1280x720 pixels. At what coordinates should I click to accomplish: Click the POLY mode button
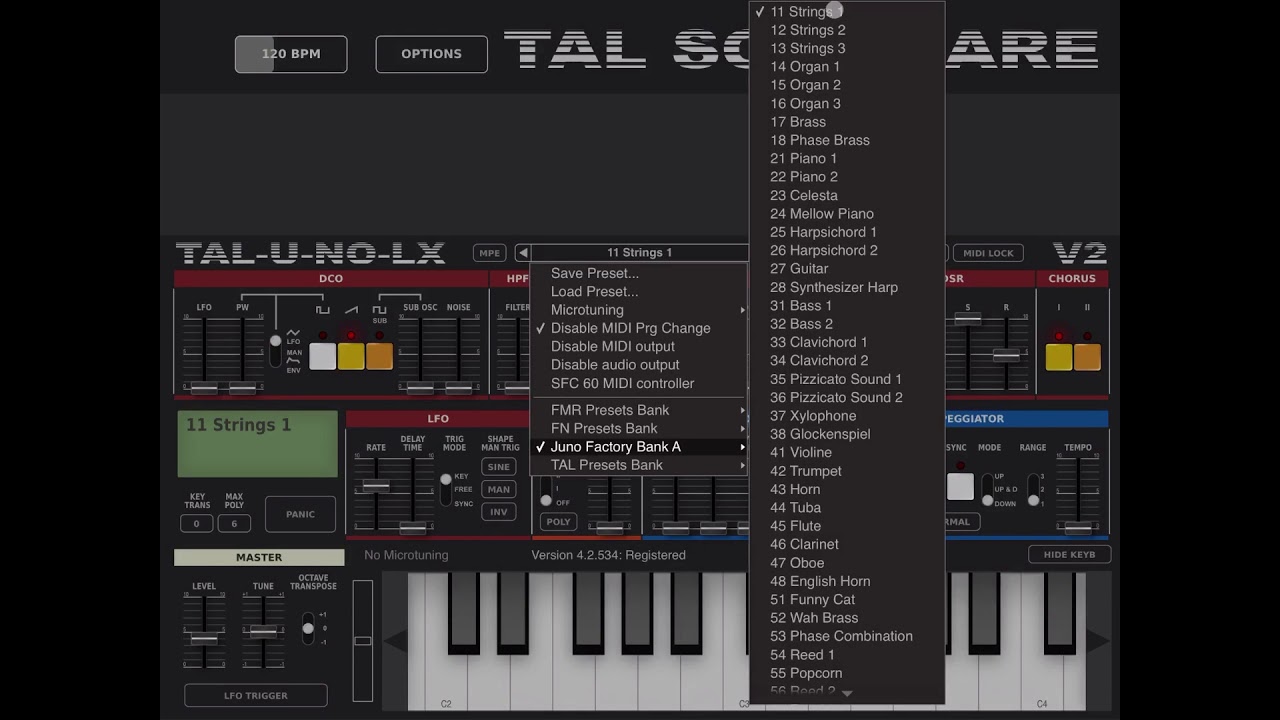(x=559, y=521)
